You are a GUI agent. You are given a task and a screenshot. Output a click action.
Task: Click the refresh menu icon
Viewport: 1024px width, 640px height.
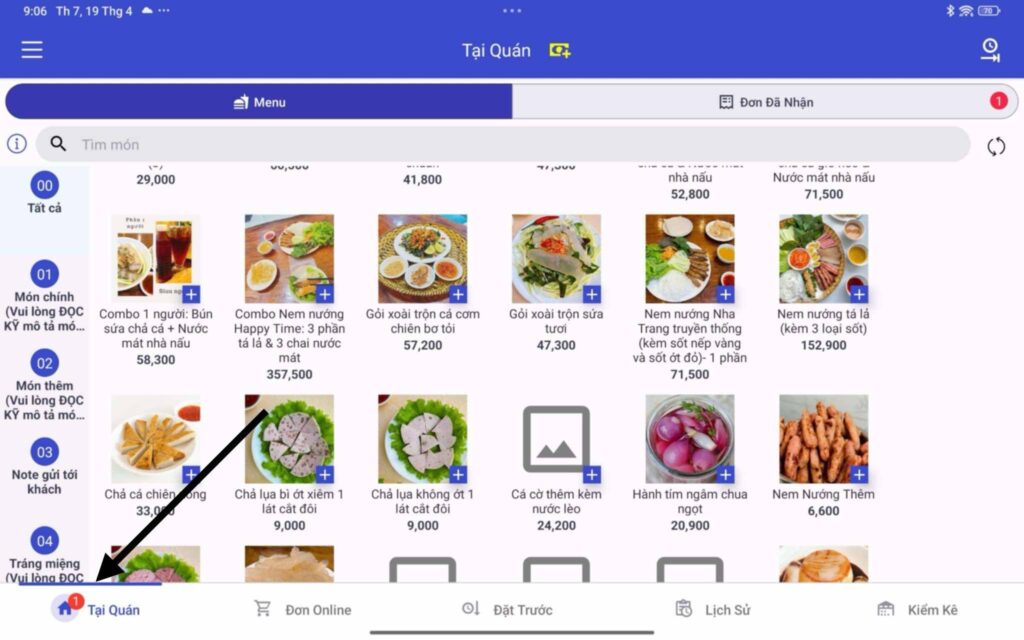(x=996, y=146)
